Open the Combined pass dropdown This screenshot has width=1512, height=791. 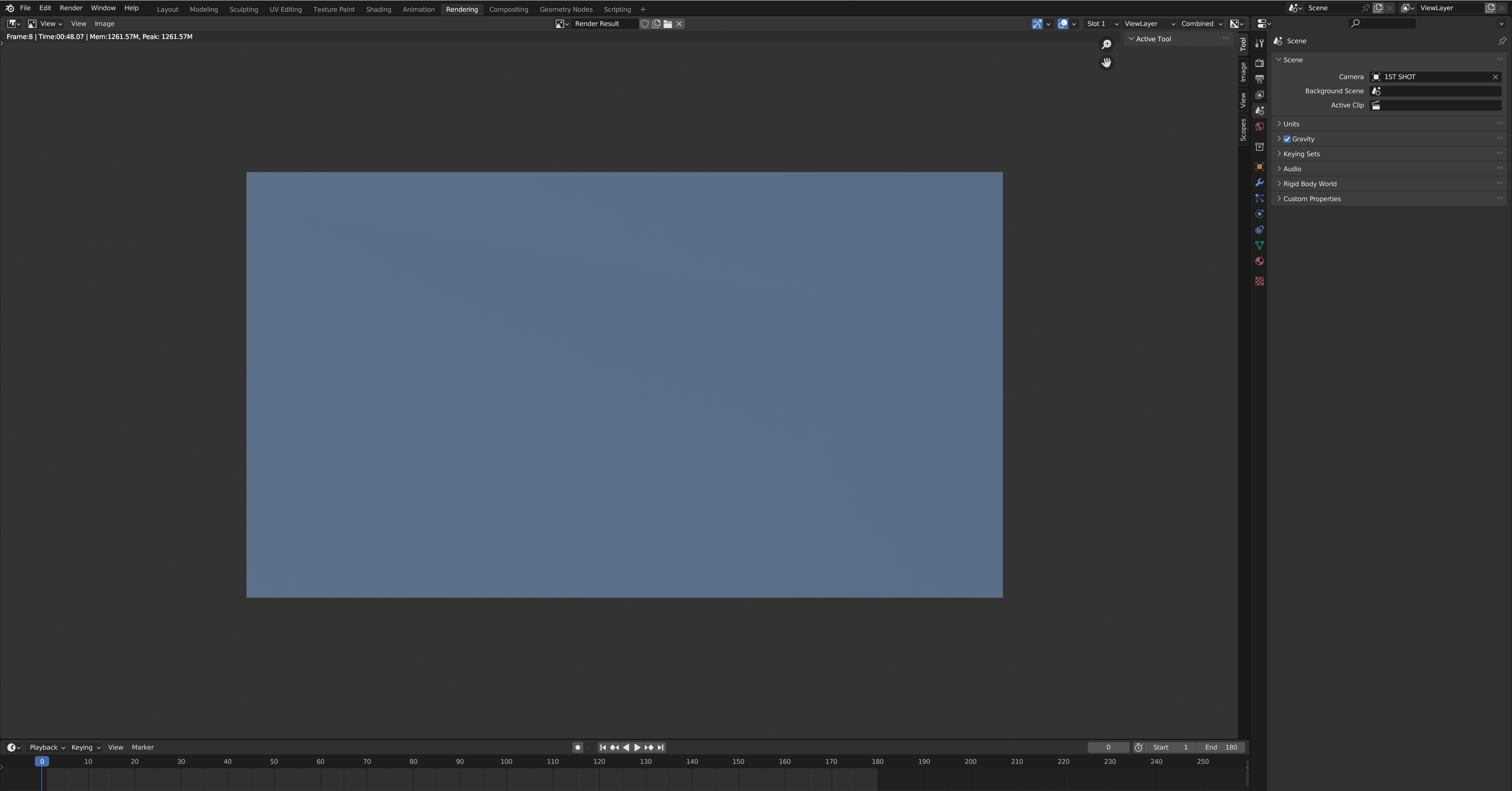pyautogui.click(x=1201, y=24)
